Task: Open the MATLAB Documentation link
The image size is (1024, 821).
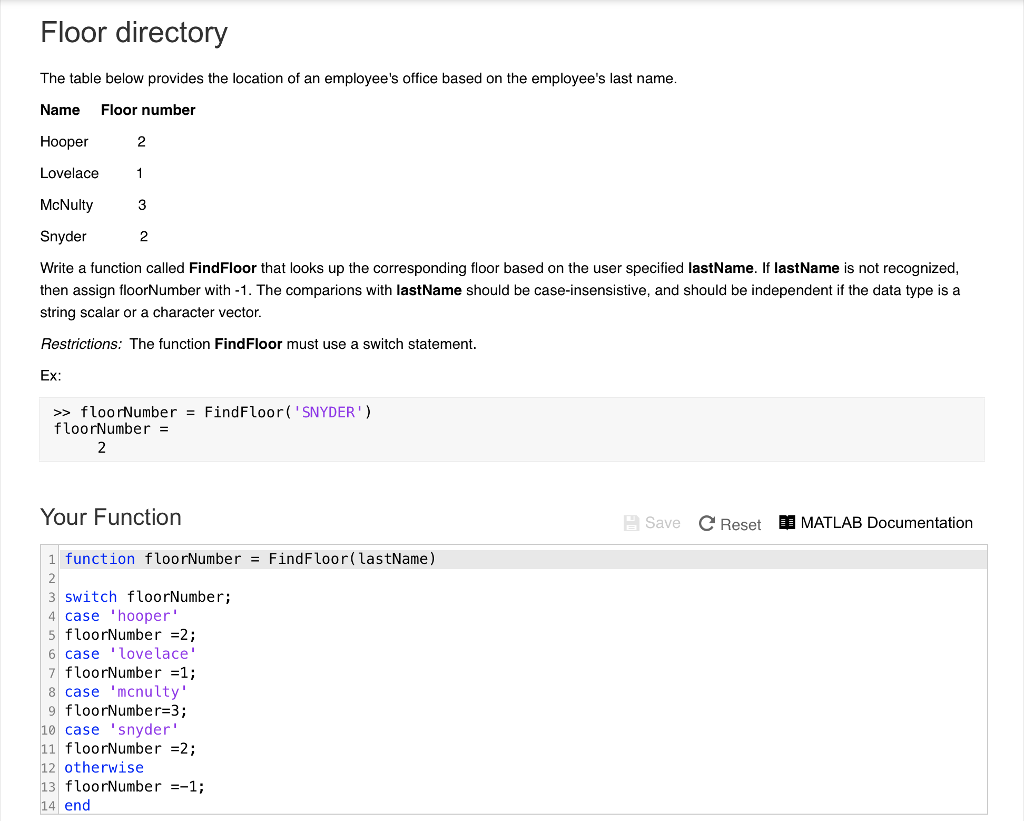Action: pos(886,523)
